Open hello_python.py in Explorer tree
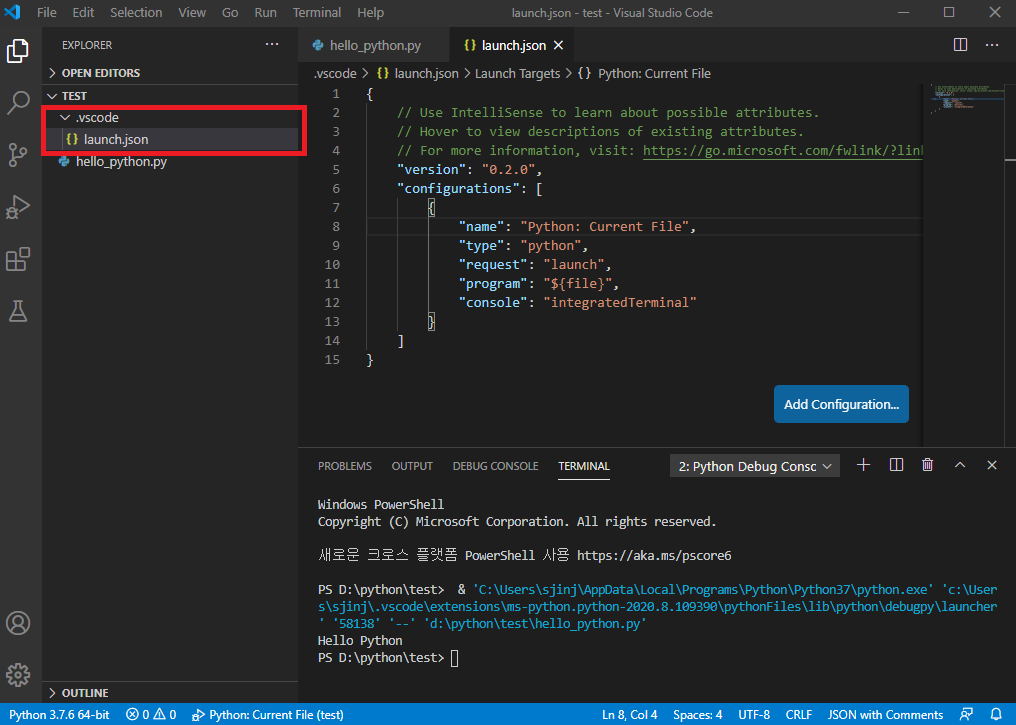The height and width of the screenshot is (725, 1016). (x=171, y=161)
